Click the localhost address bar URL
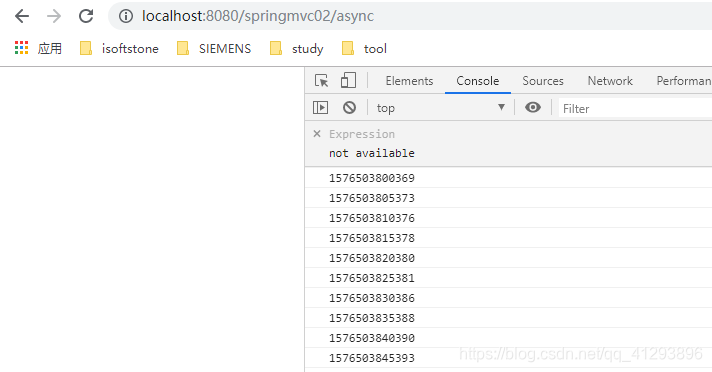The image size is (712, 372). [258, 16]
